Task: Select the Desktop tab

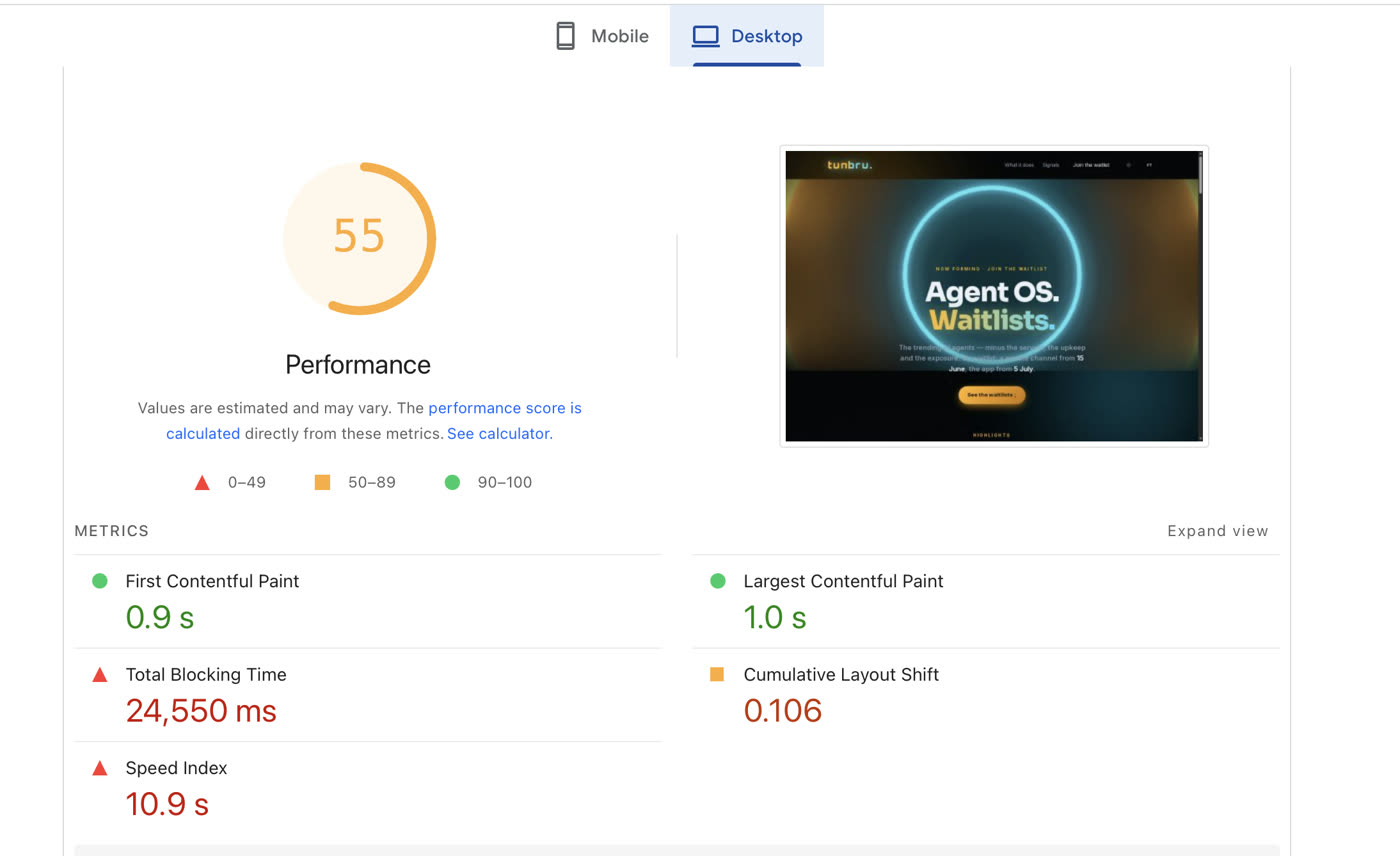Action: (747, 36)
